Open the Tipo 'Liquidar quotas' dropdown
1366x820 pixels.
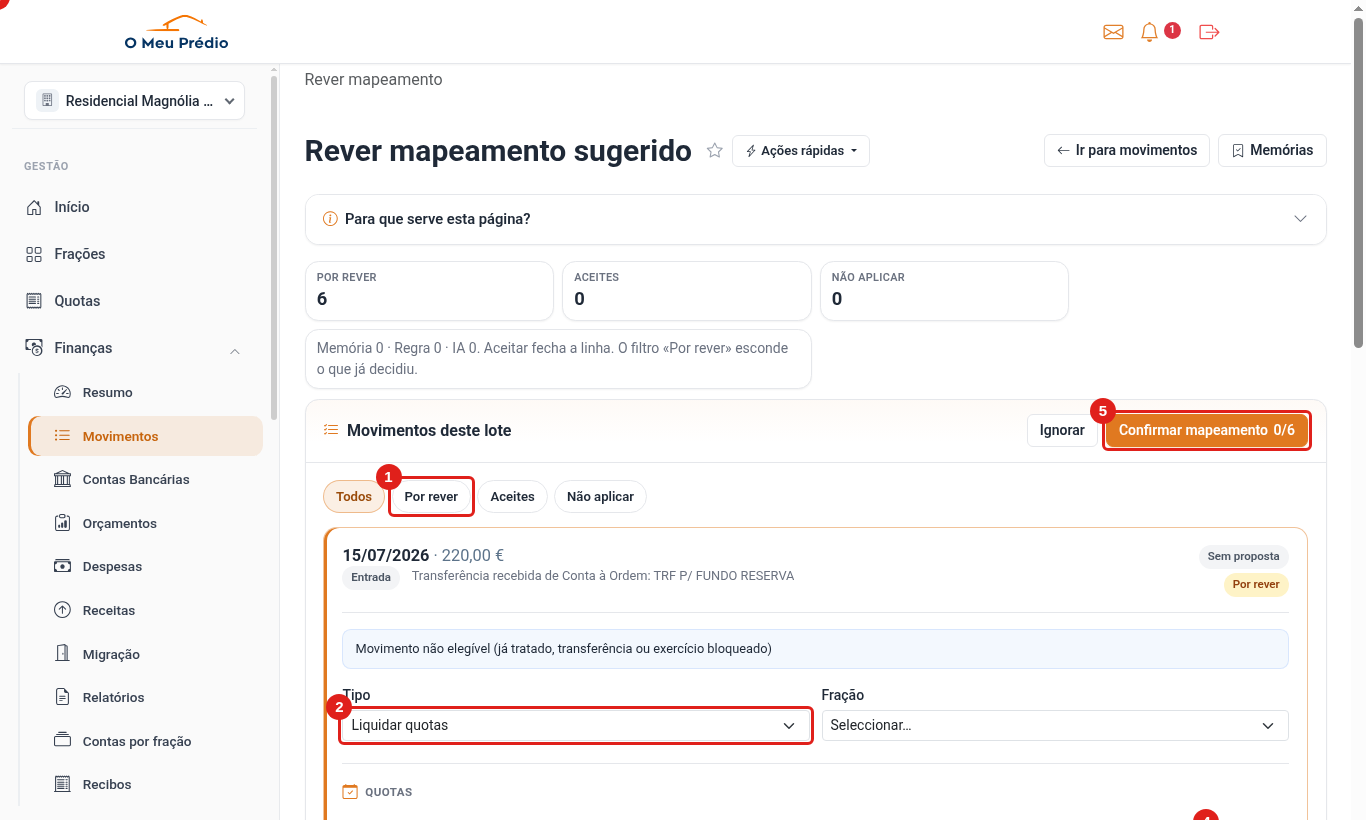pos(575,725)
